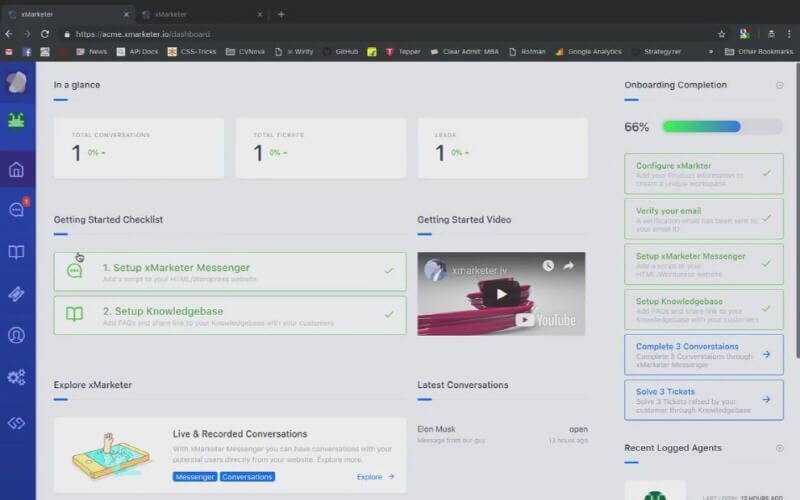Viewport: 800px width, 500px height.
Task: Click checkmark on Setup xMarketer Messenger checklist item
Action: 389,271
